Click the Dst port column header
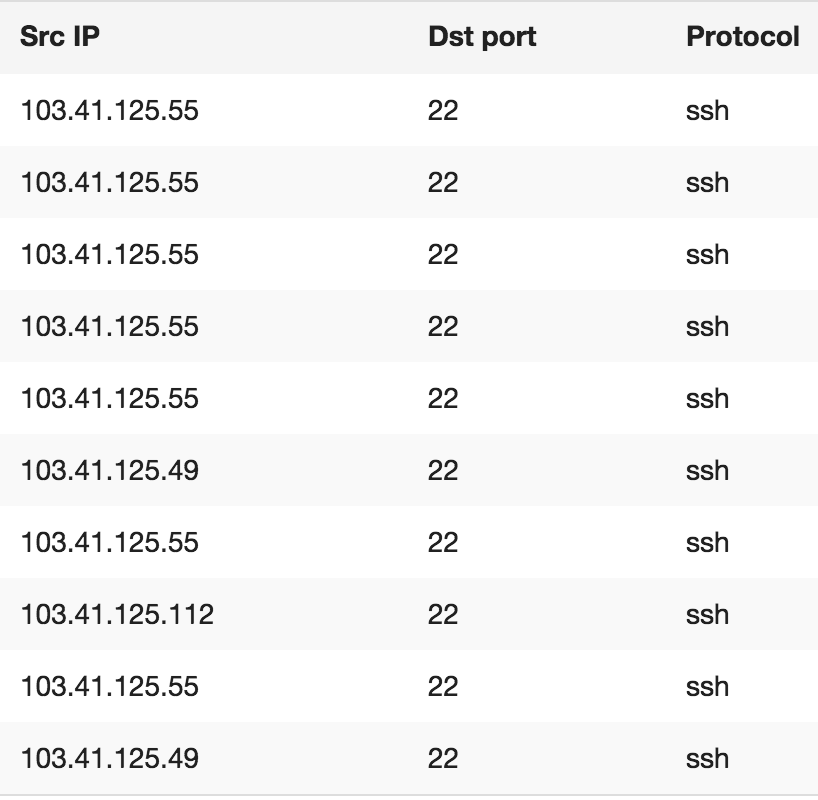Viewport: 818px width, 800px height. pyautogui.click(x=482, y=37)
